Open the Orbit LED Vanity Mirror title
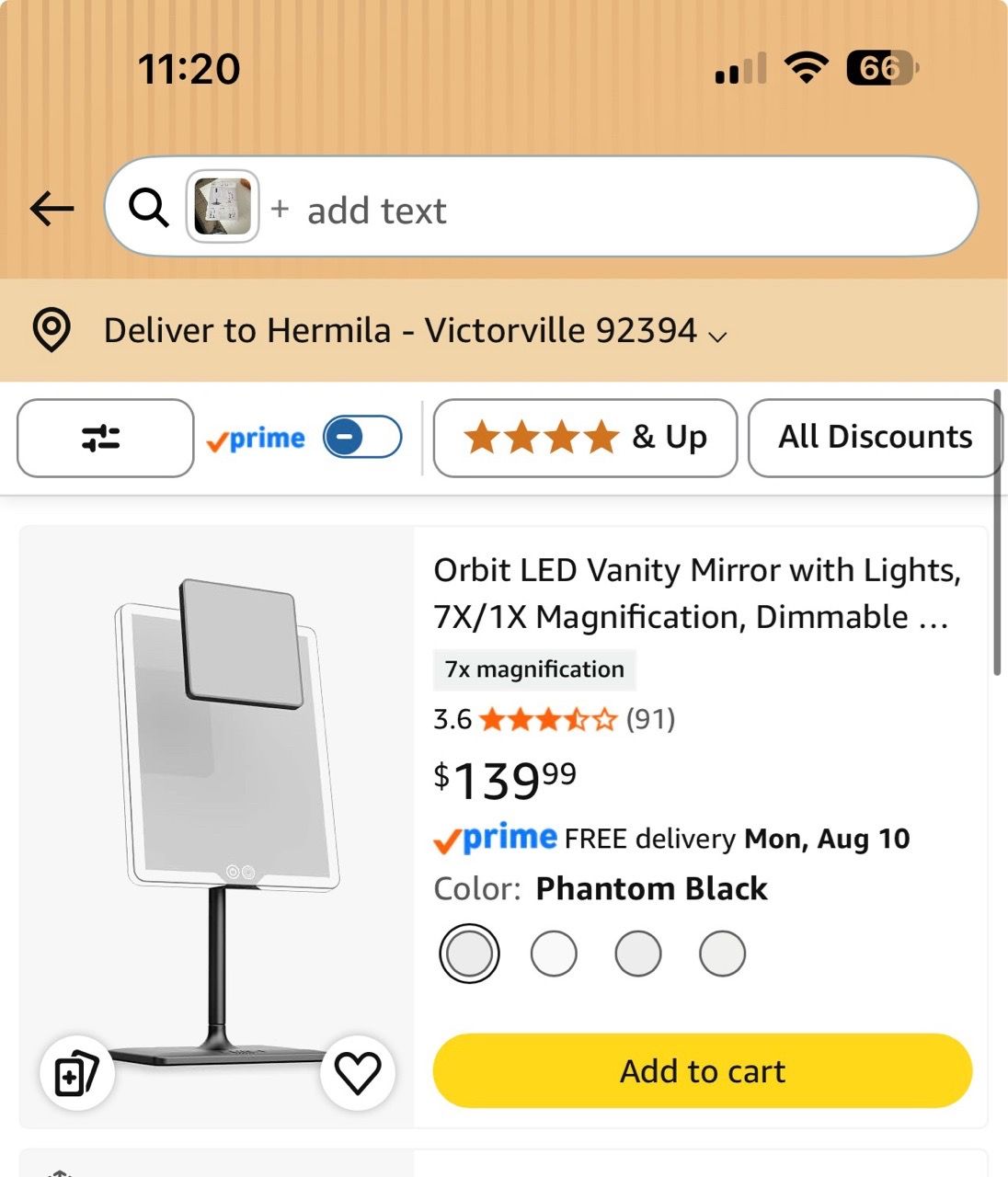1008x1177 pixels. (x=697, y=593)
